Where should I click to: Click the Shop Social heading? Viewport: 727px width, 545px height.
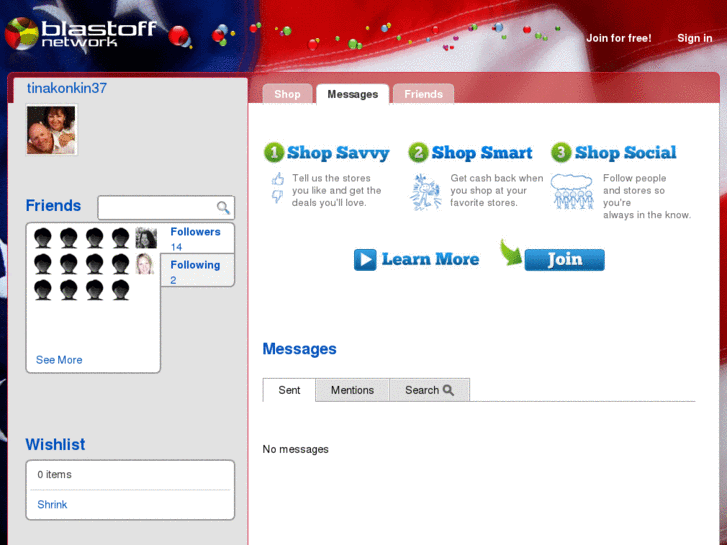click(625, 153)
